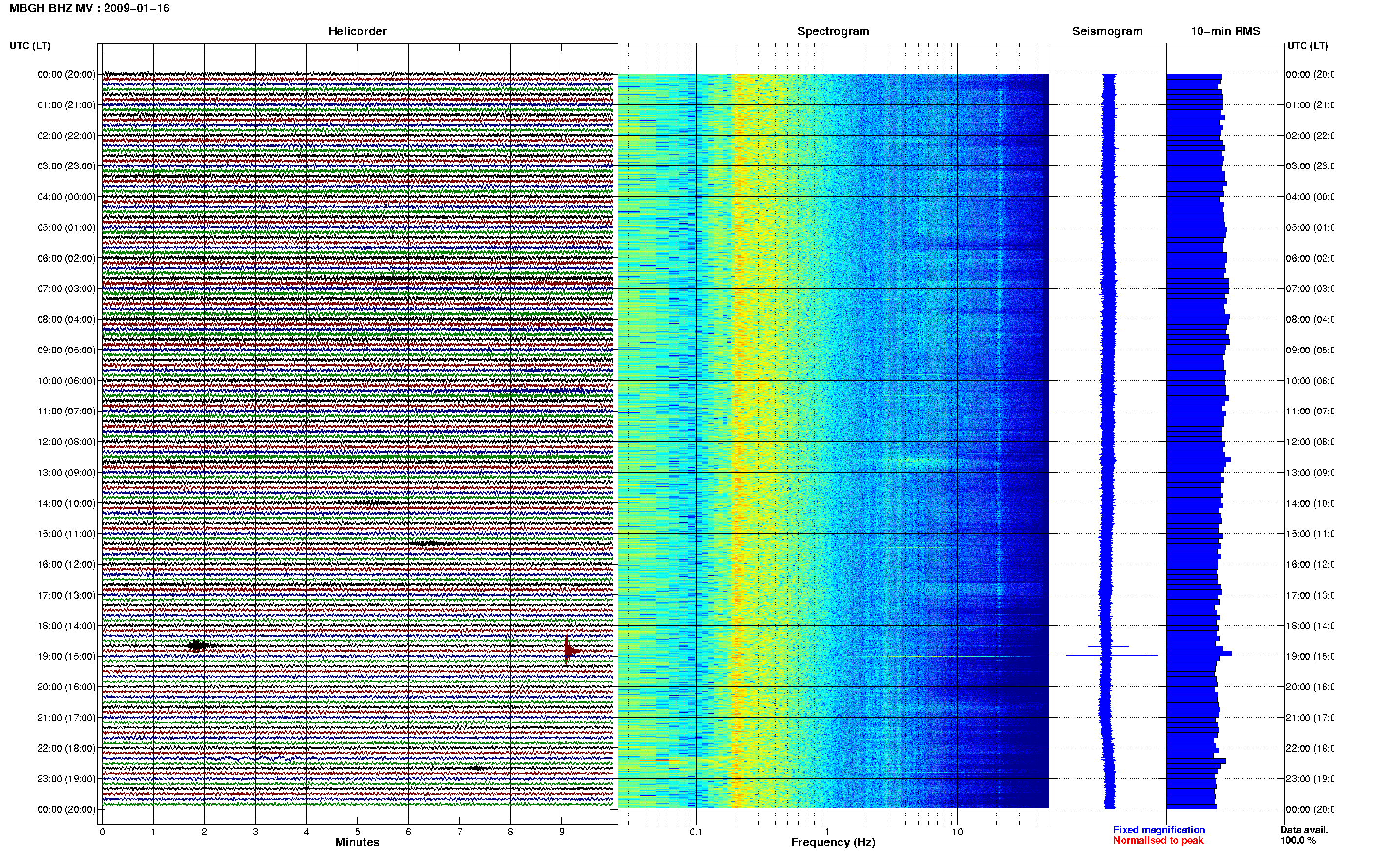Click the 3 tick on the Minutes axis
This screenshot has height=868, width=1389.
click(255, 832)
